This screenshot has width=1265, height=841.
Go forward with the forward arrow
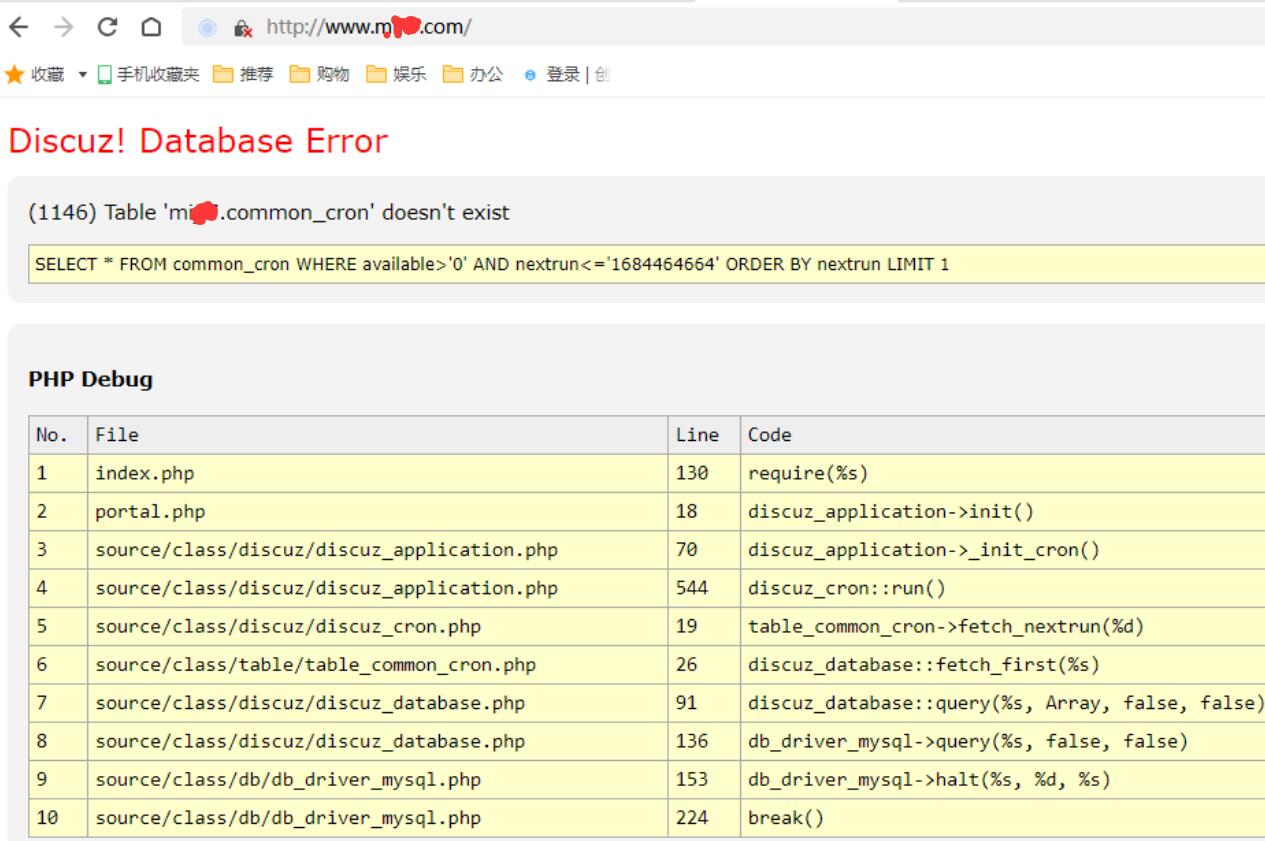(x=64, y=27)
